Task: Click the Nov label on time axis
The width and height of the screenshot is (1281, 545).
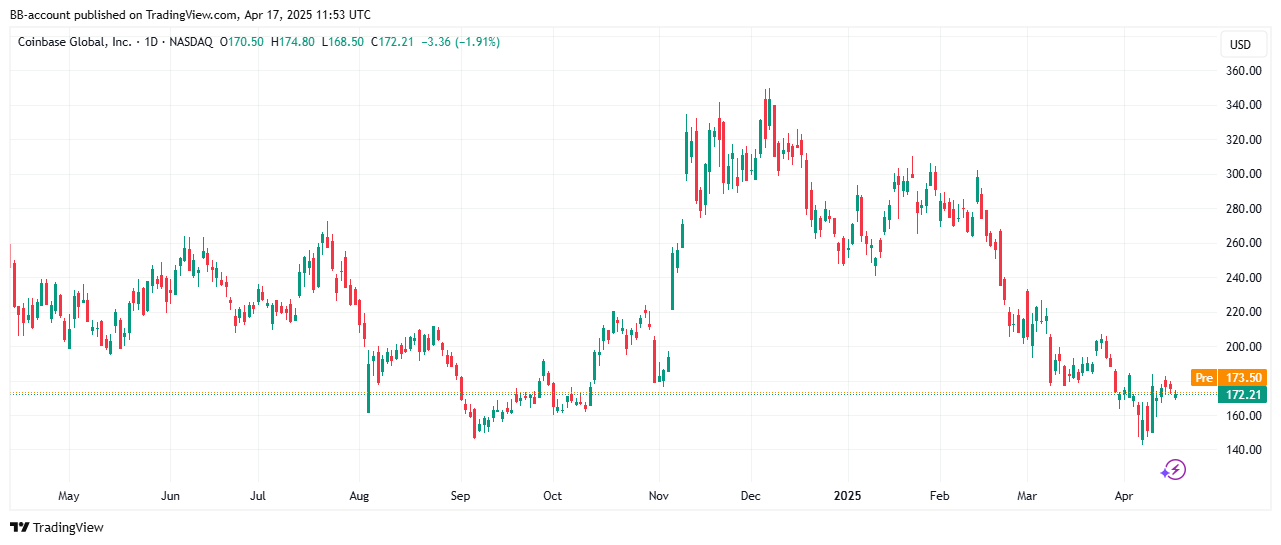Action: point(659,495)
